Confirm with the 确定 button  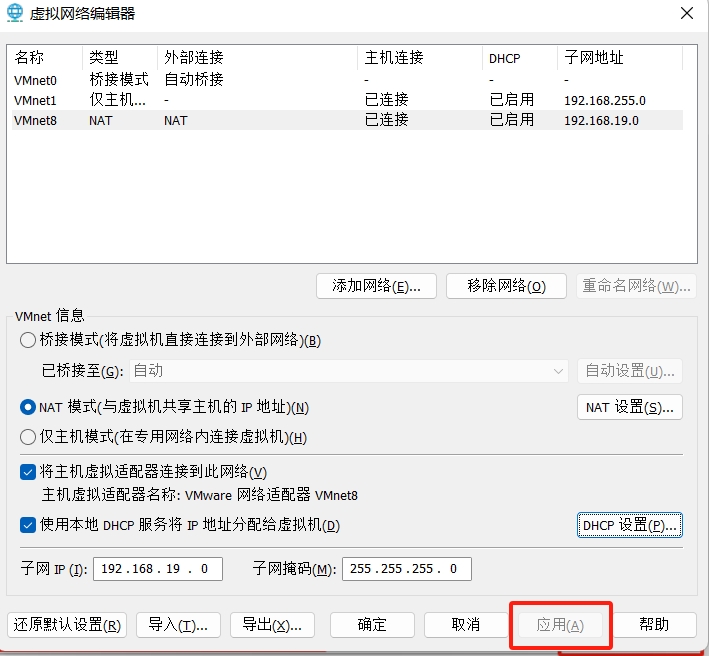click(x=372, y=625)
